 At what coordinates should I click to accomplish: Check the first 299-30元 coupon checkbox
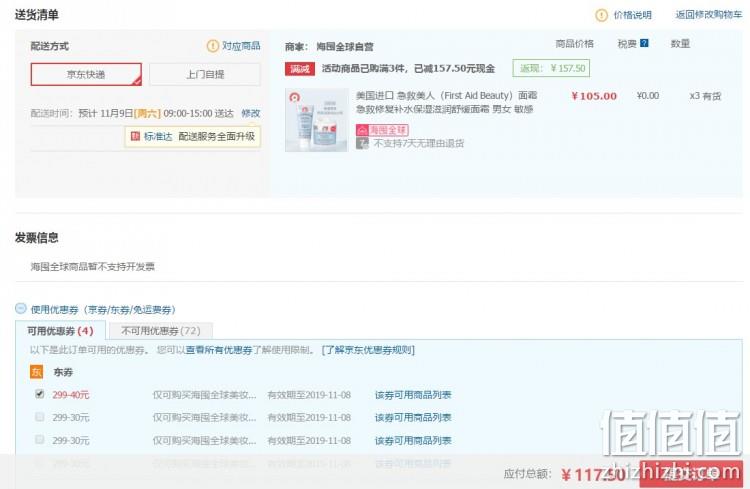coord(40,416)
